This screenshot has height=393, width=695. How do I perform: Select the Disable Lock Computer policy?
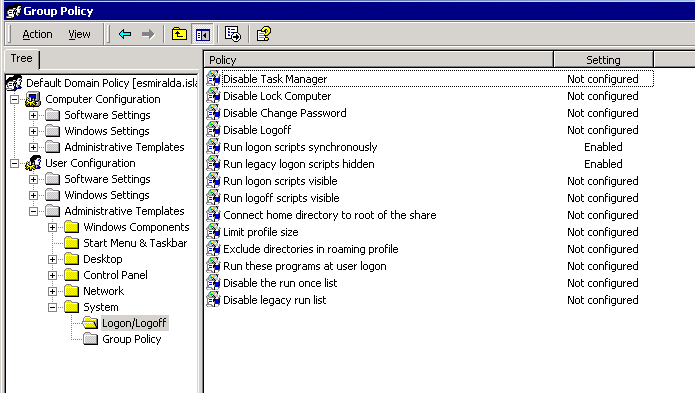pos(277,96)
